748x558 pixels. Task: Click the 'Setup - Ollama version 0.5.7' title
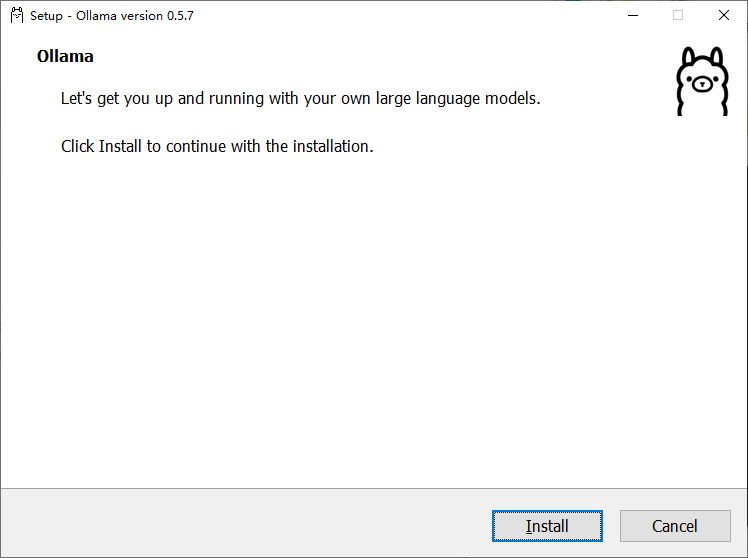112,16
